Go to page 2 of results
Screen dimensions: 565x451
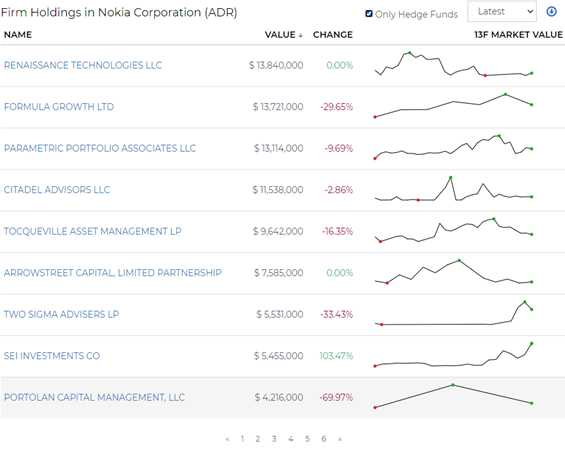(x=258, y=439)
